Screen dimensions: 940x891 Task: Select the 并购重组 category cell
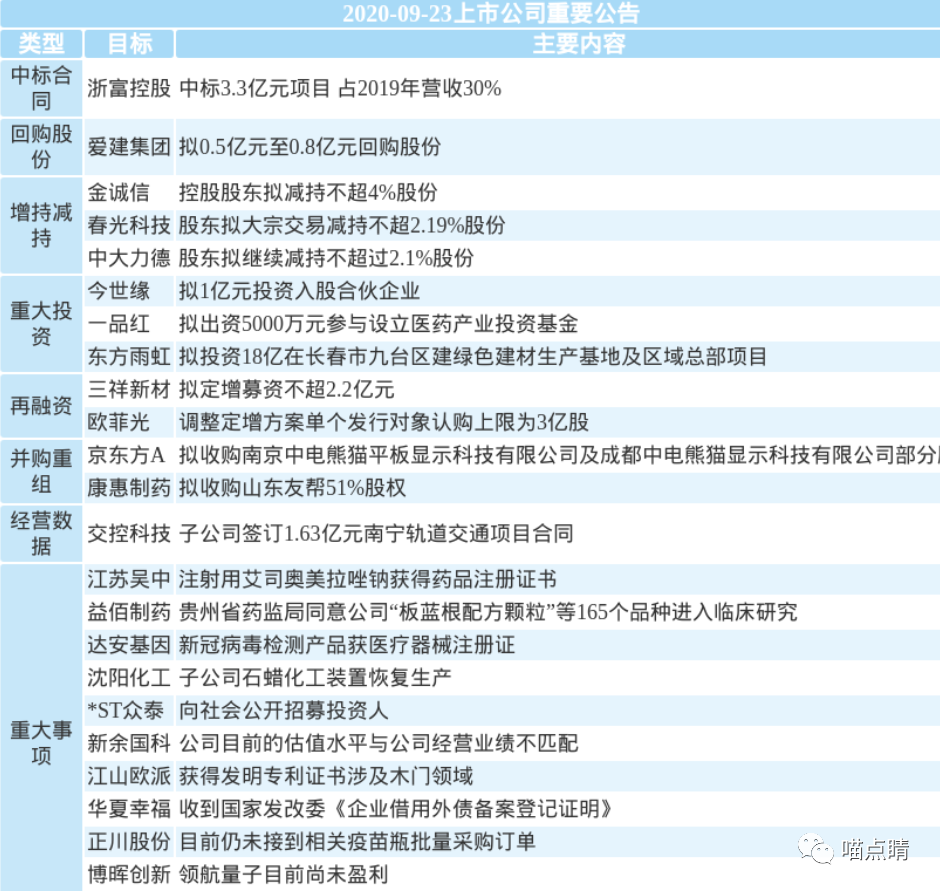point(41,471)
